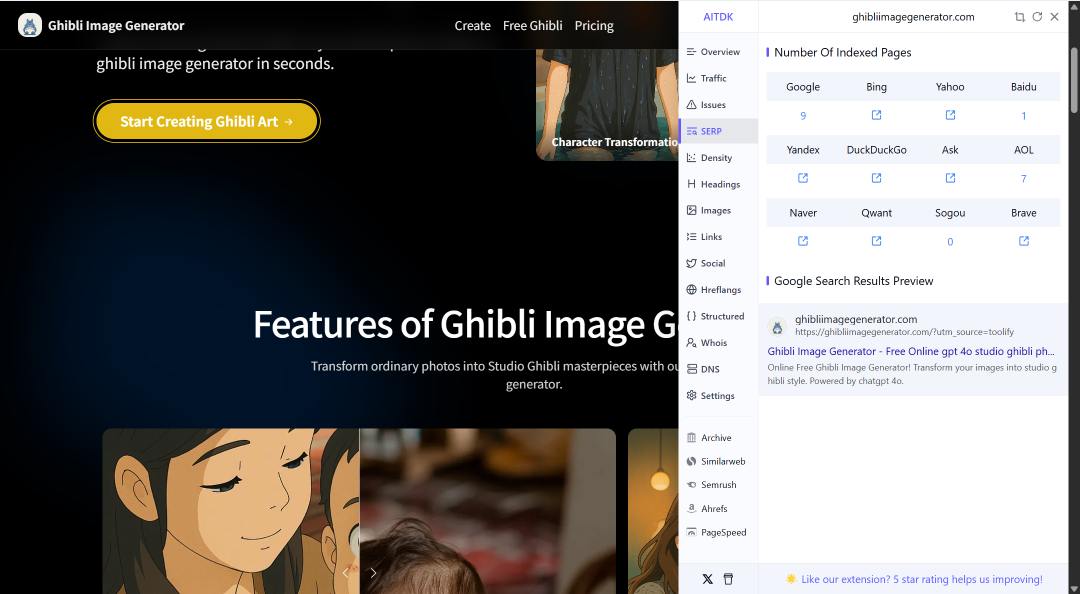This screenshot has height=594, width=1080.
Task: Open Naver indexed pages external link icon
Action: [x=803, y=241]
